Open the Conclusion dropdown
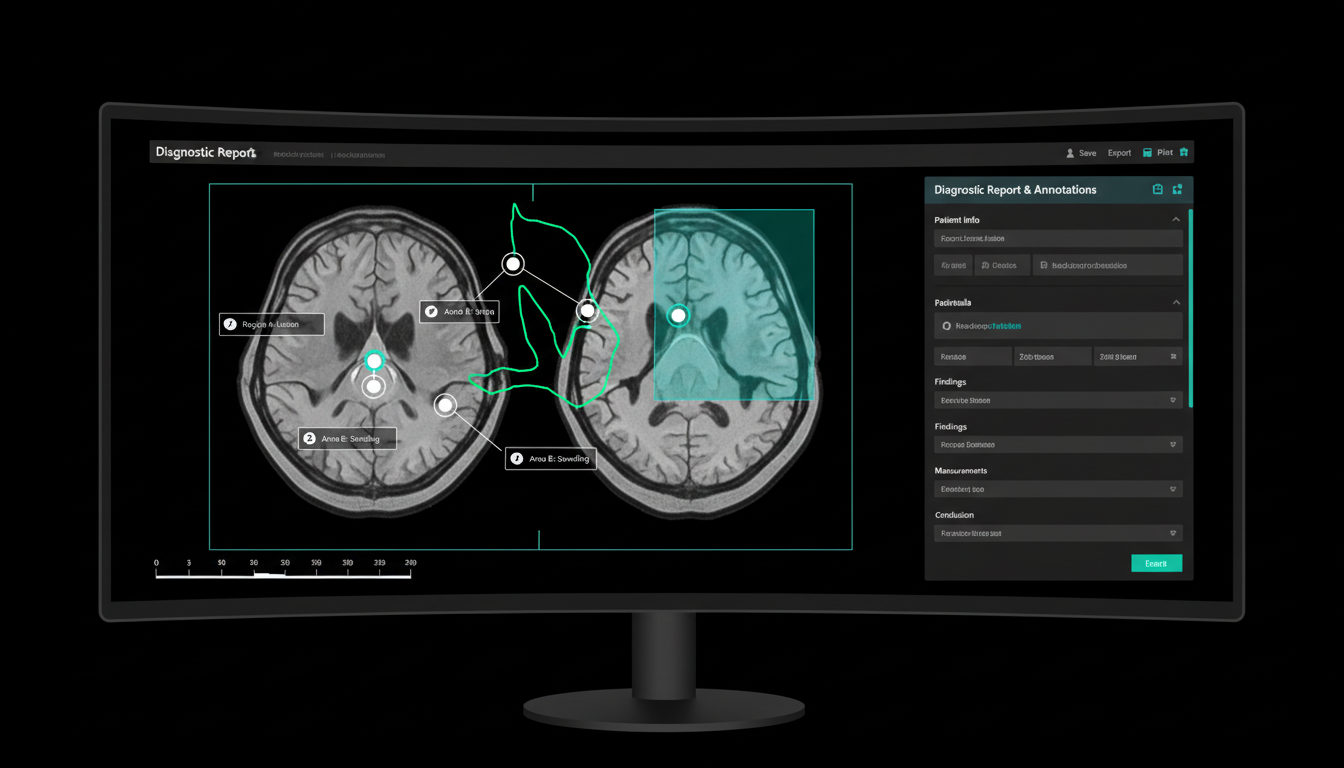 coord(1058,533)
